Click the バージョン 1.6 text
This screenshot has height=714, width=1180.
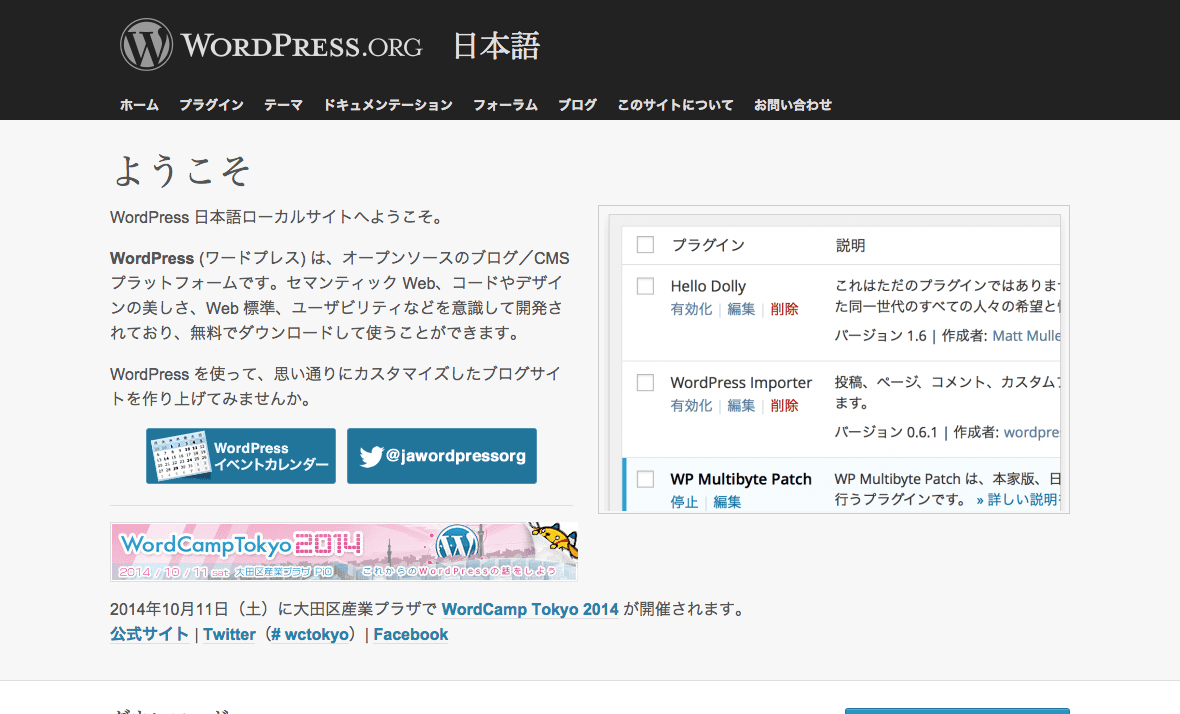pos(880,336)
